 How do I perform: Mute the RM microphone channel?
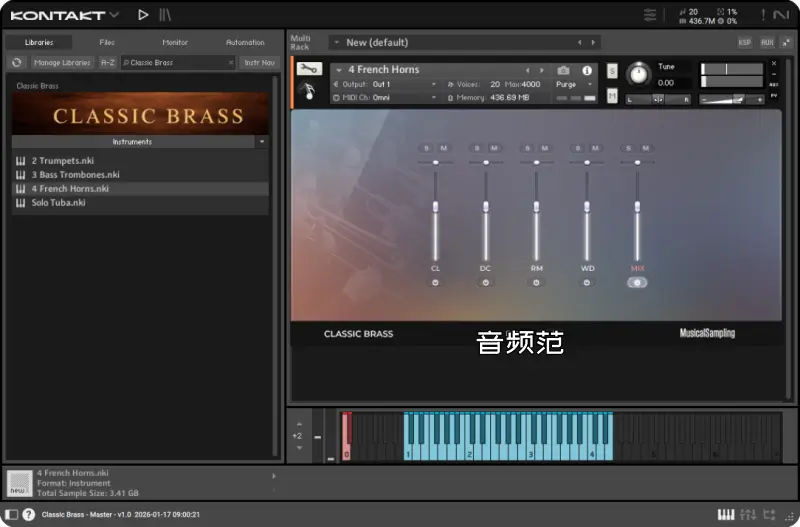click(545, 148)
